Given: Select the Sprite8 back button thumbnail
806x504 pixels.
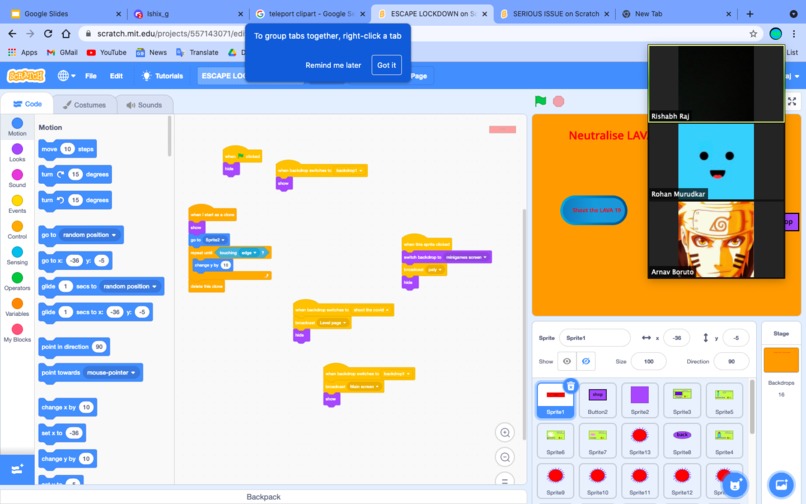Looking at the screenshot, I should click(x=682, y=440).
